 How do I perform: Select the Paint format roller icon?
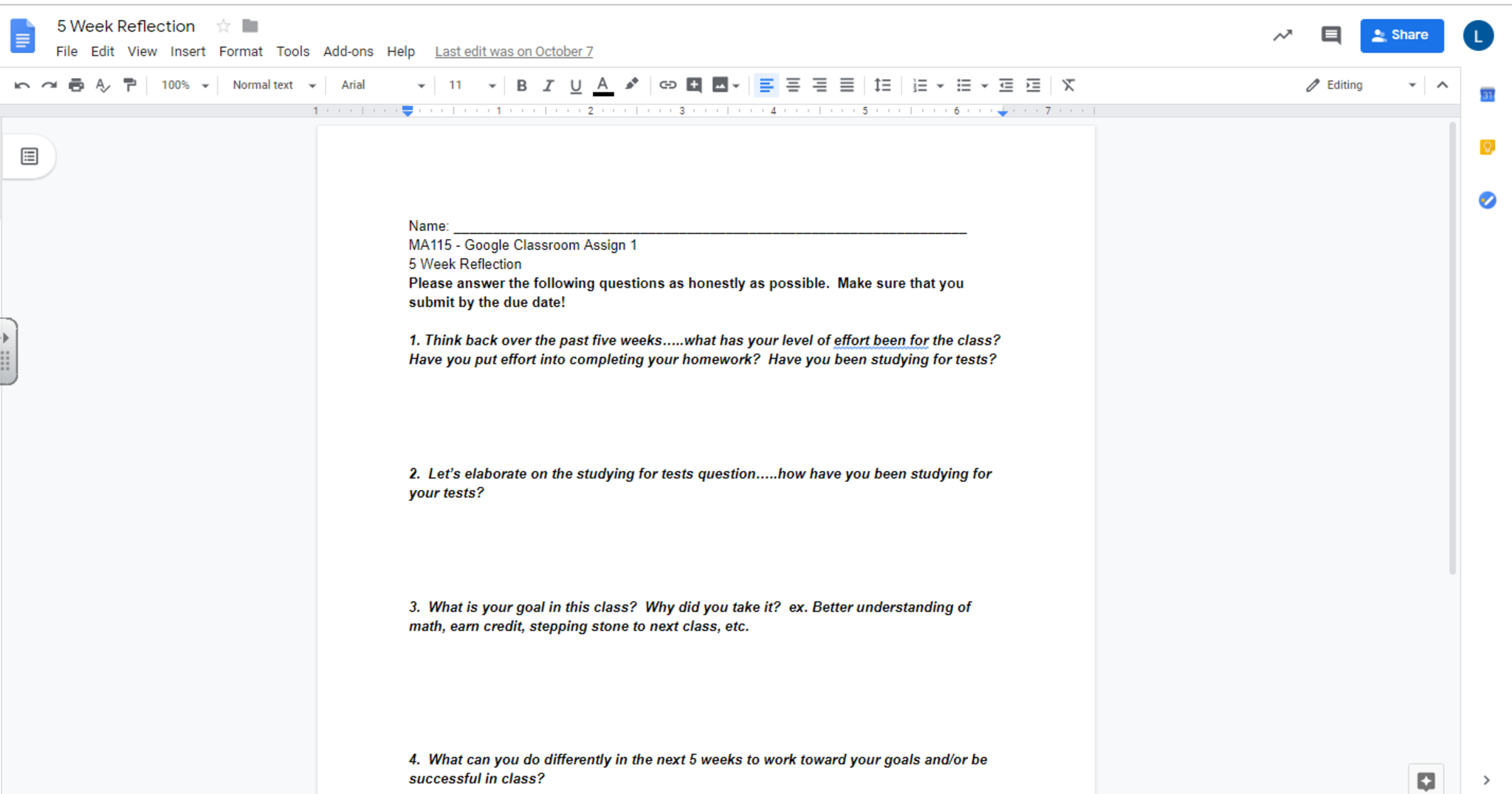point(130,86)
